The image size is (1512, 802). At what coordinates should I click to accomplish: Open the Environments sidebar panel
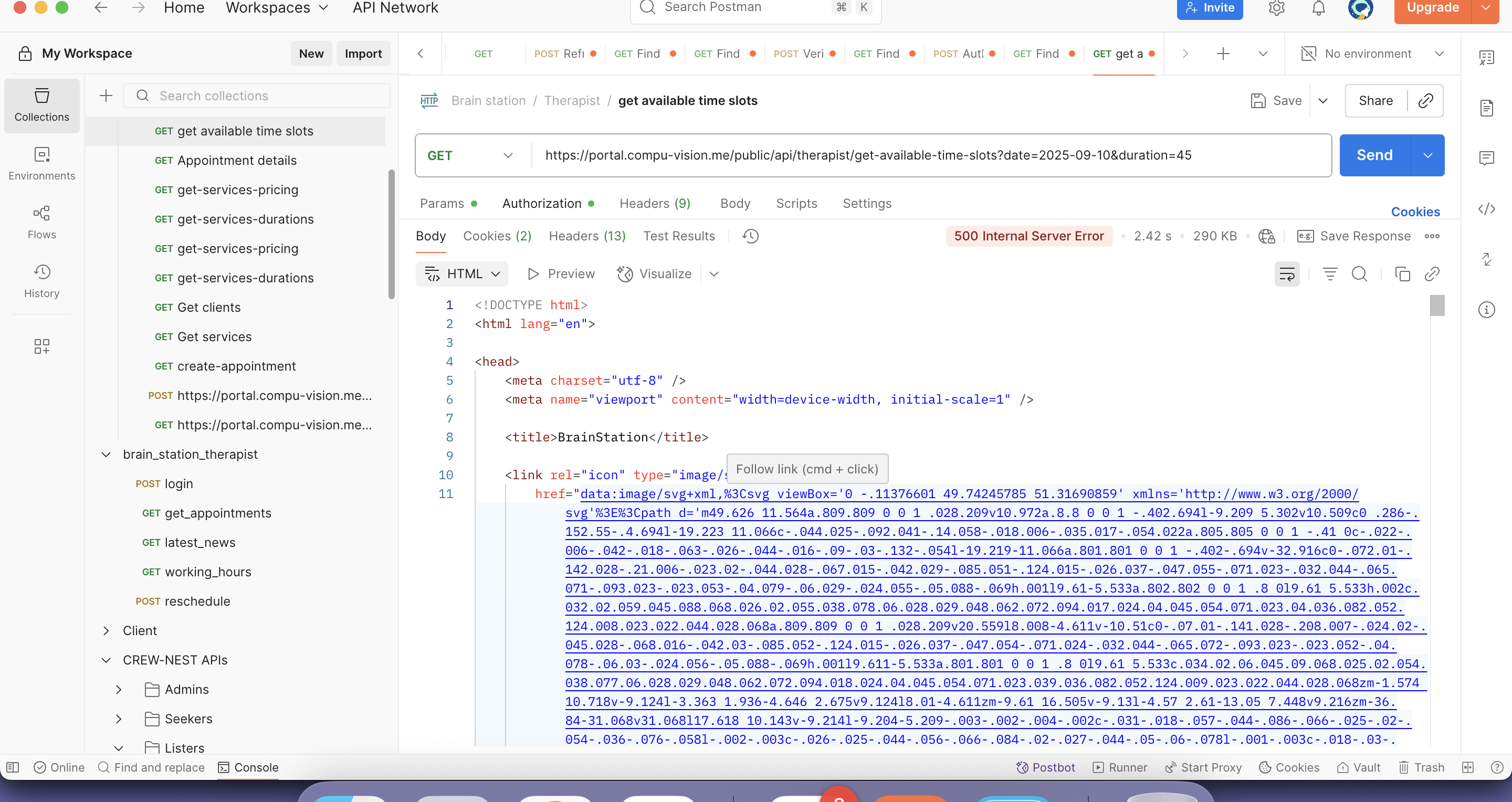[41, 164]
